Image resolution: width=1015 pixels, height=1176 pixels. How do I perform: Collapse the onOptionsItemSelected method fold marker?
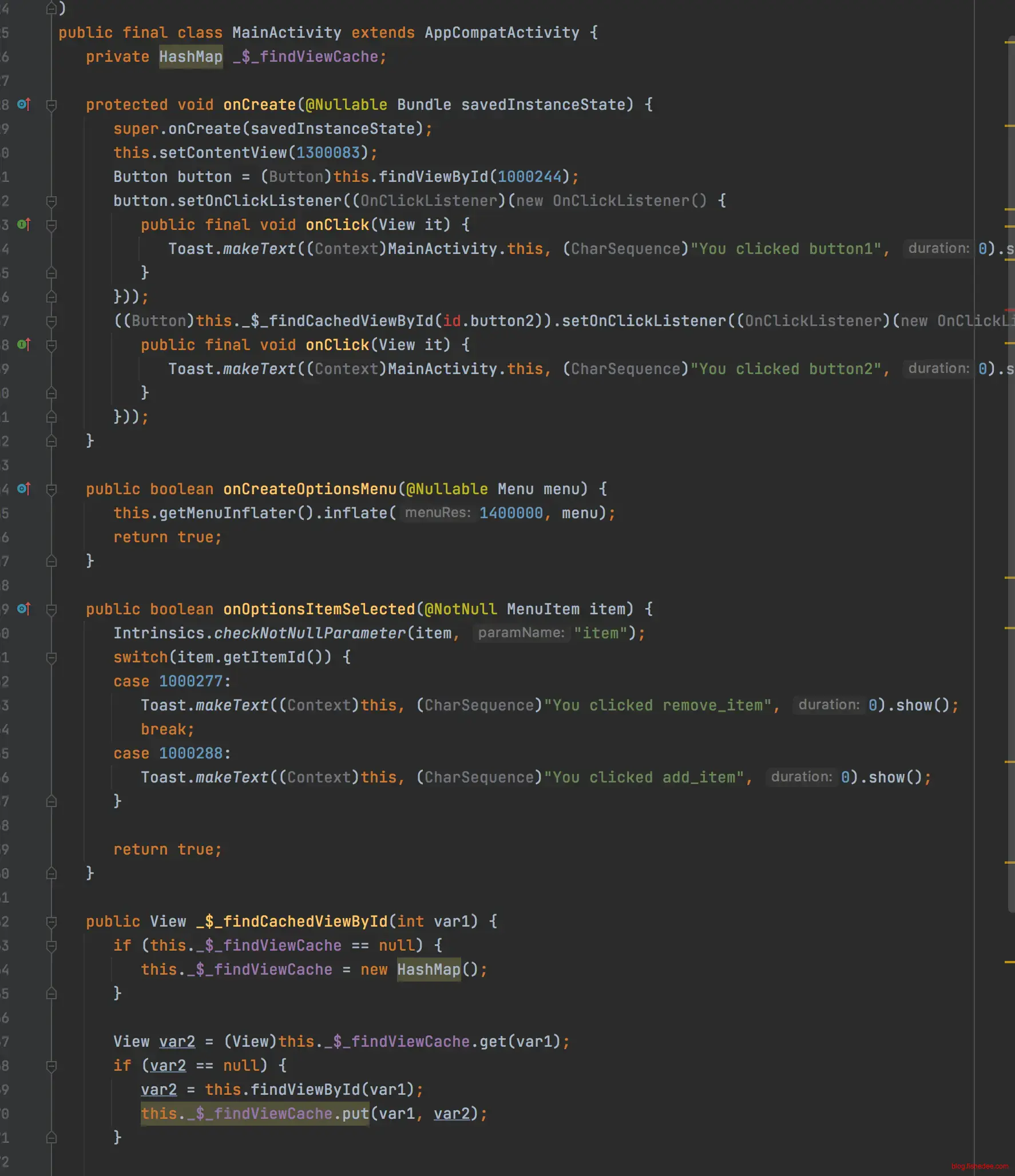click(51, 610)
